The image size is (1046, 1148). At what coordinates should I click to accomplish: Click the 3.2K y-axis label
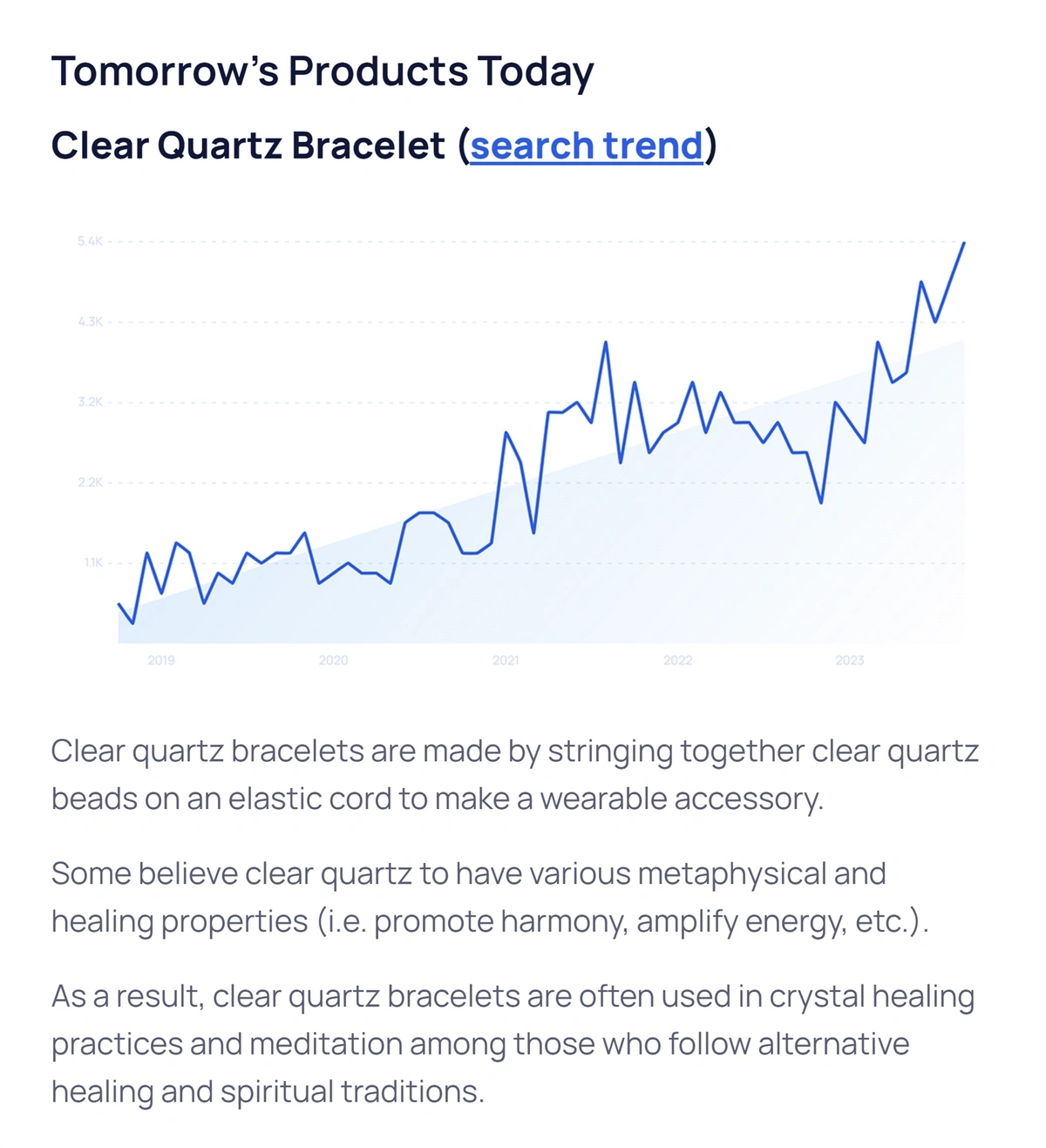click(x=90, y=403)
